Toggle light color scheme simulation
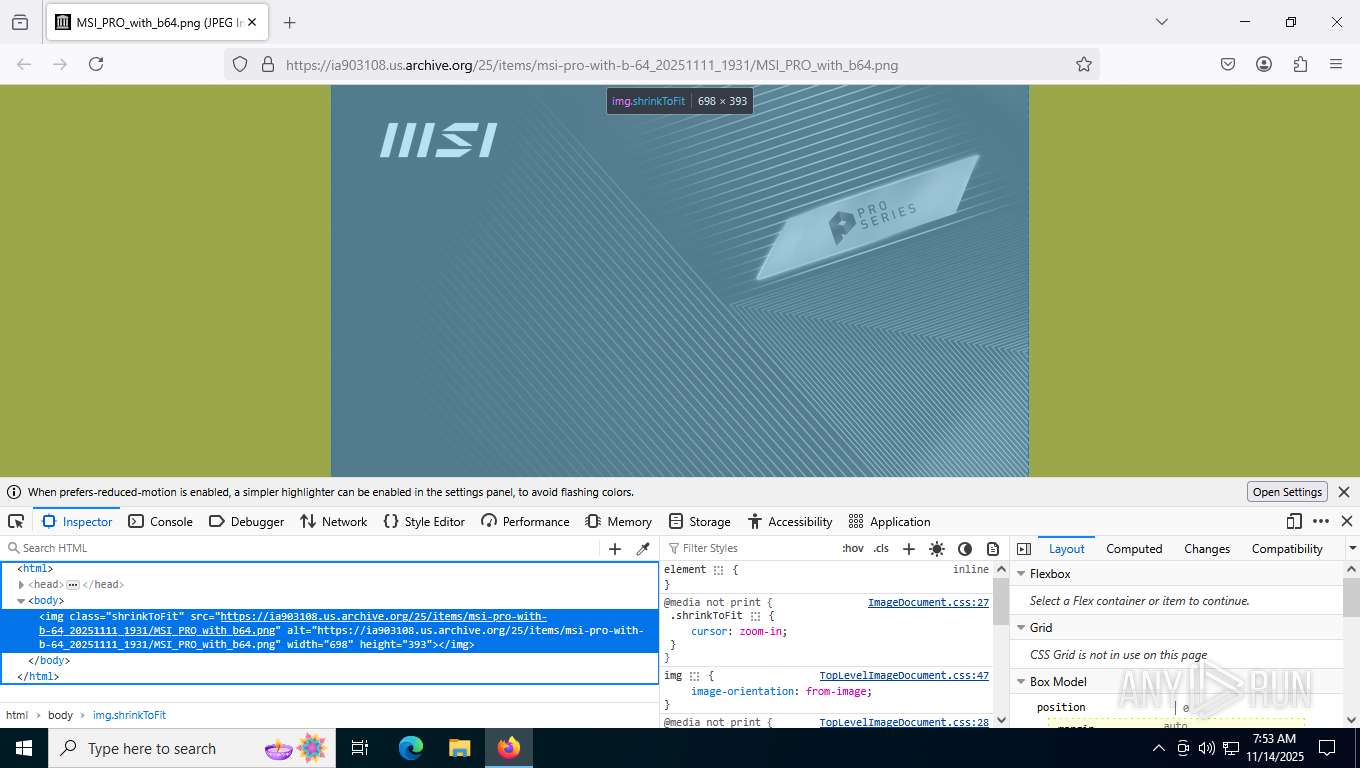Viewport: 1360px width, 768px height. tap(937, 549)
